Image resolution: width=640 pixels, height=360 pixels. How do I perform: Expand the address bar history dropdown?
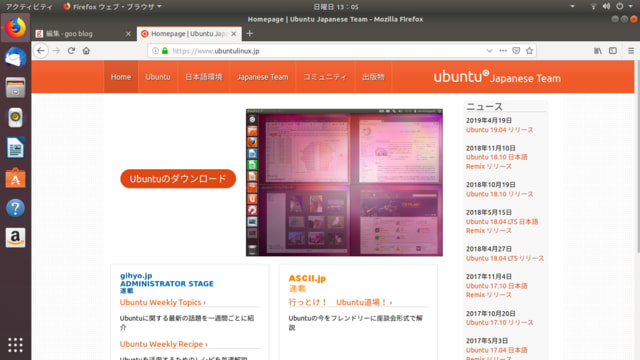click(489, 51)
